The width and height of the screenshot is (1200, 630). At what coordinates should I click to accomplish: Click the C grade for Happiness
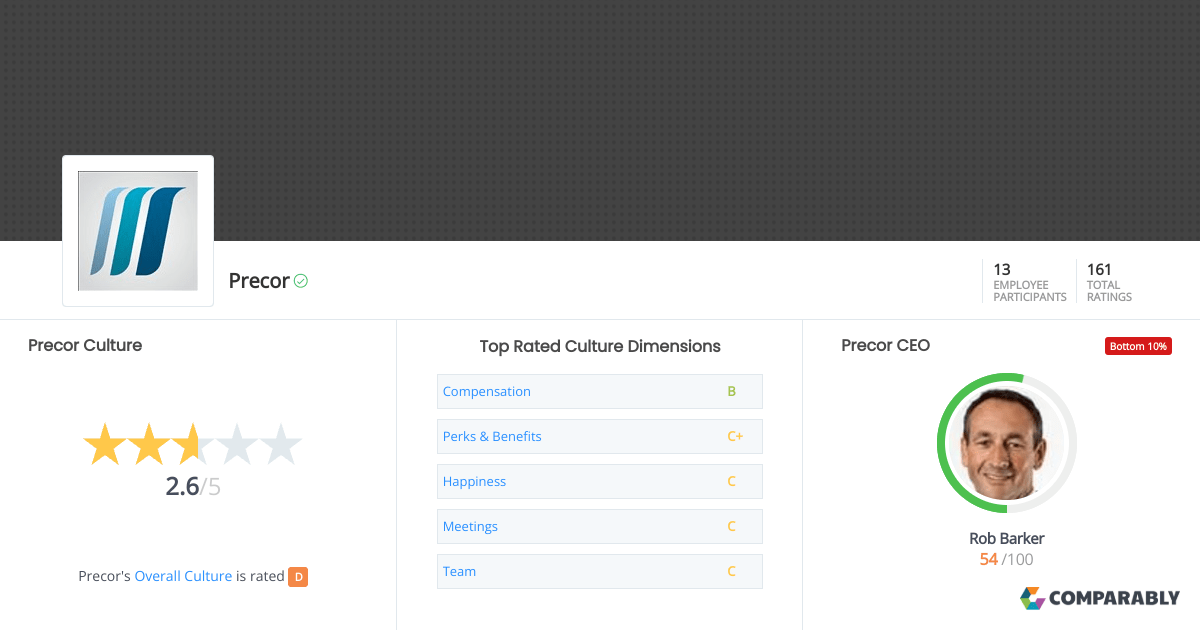(x=732, y=481)
